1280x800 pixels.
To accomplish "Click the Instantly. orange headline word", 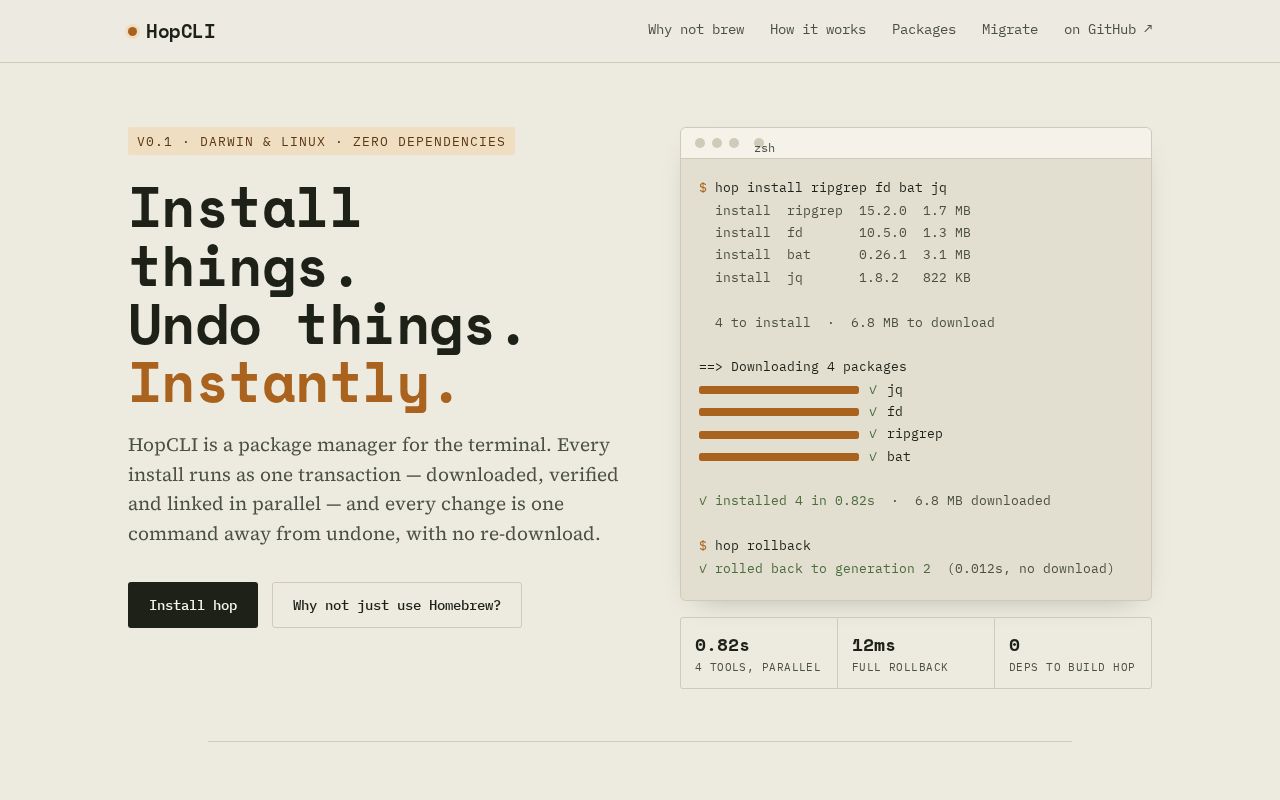I will point(293,383).
